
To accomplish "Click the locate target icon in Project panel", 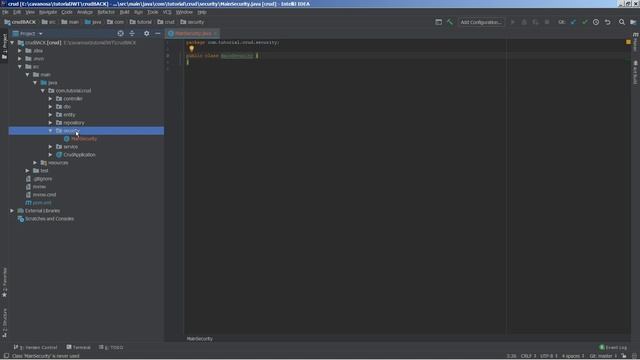I will point(120,33).
